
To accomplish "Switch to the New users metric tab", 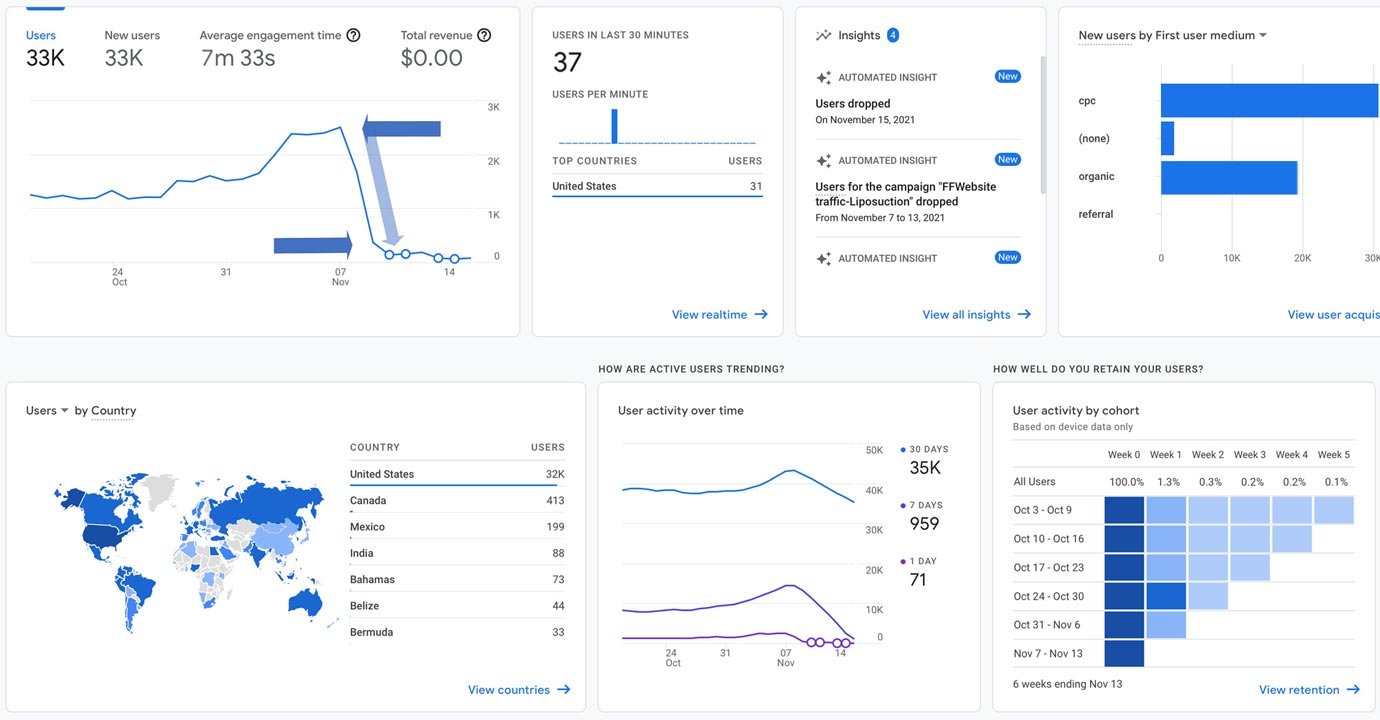I will coord(131,47).
